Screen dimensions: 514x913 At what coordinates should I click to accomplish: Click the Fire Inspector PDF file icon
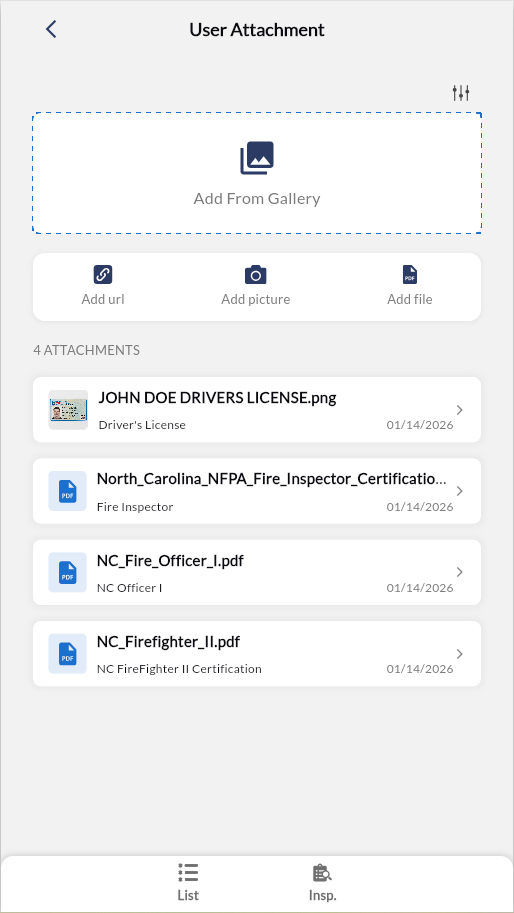[68, 491]
